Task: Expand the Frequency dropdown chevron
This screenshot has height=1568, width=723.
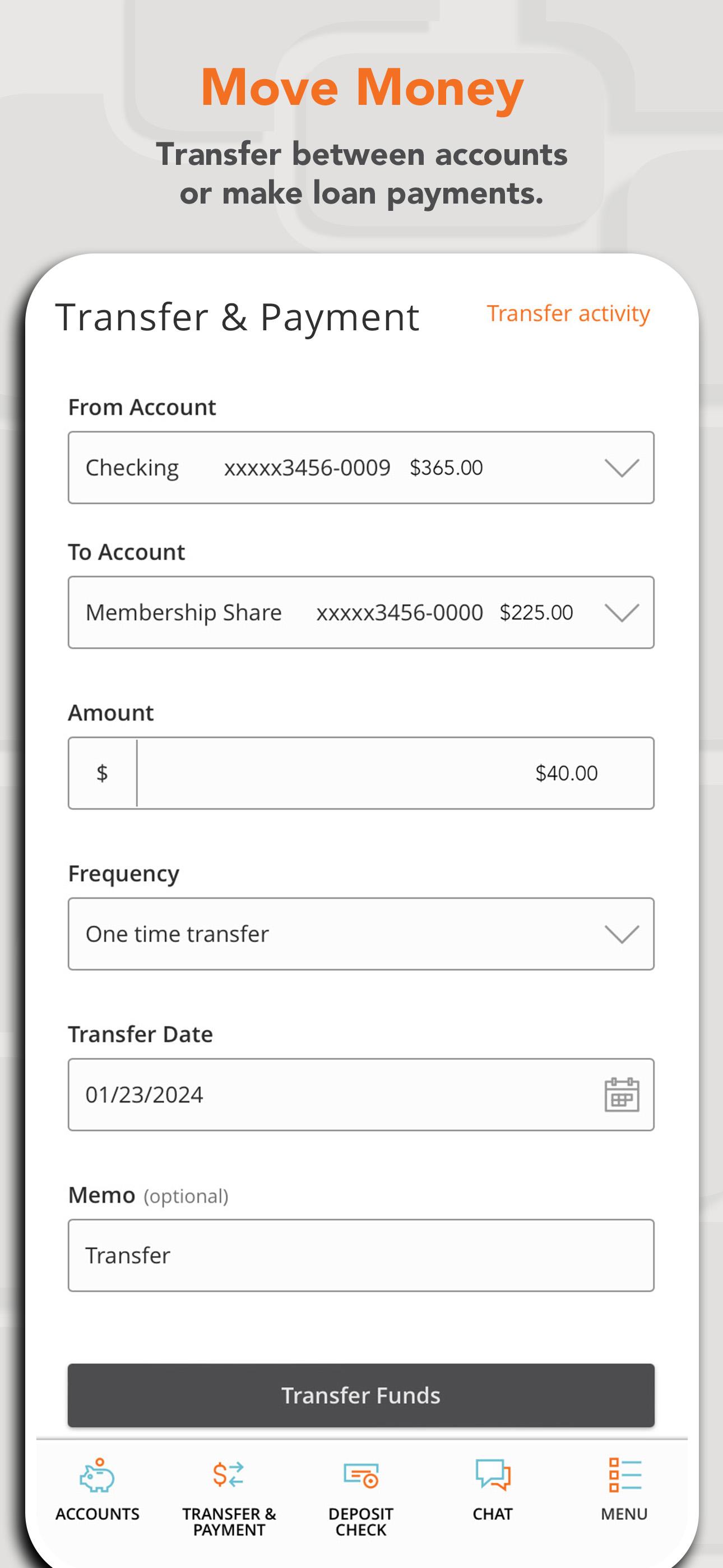Action: tap(622, 934)
